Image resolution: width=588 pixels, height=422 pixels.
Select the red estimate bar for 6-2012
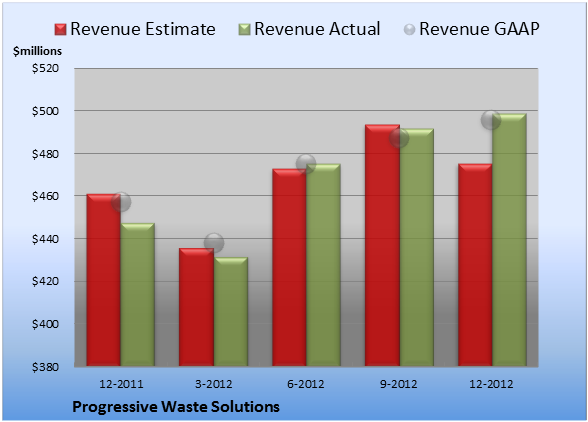(x=289, y=267)
